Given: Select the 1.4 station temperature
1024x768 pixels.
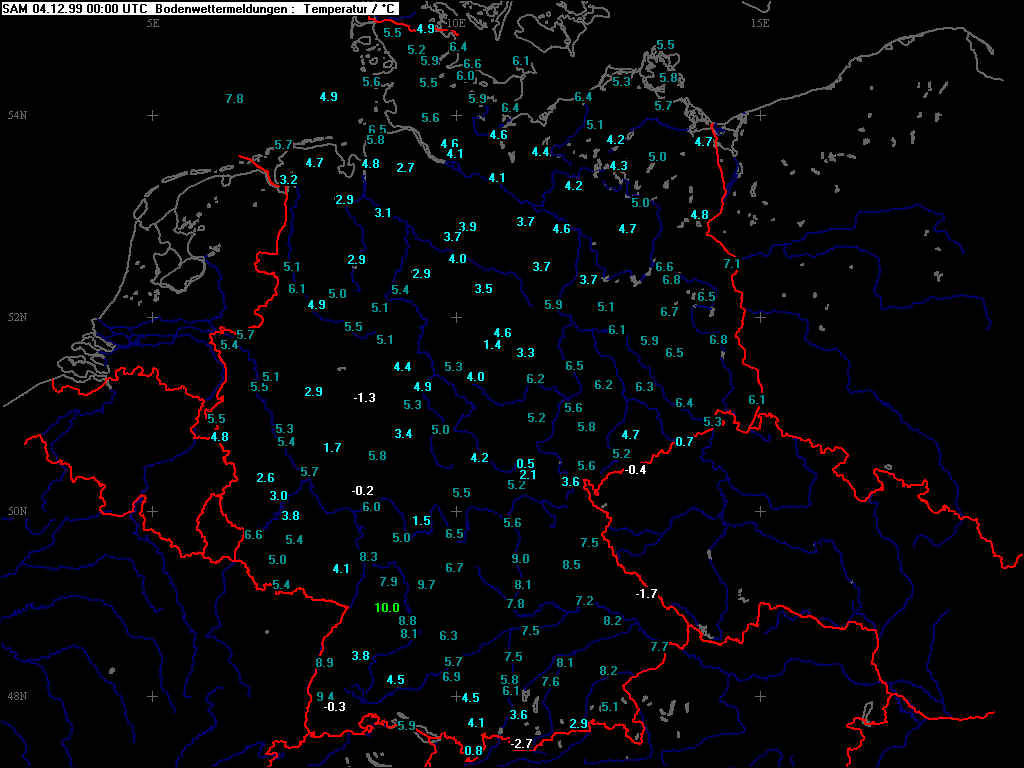Looking at the screenshot, I should point(492,345).
